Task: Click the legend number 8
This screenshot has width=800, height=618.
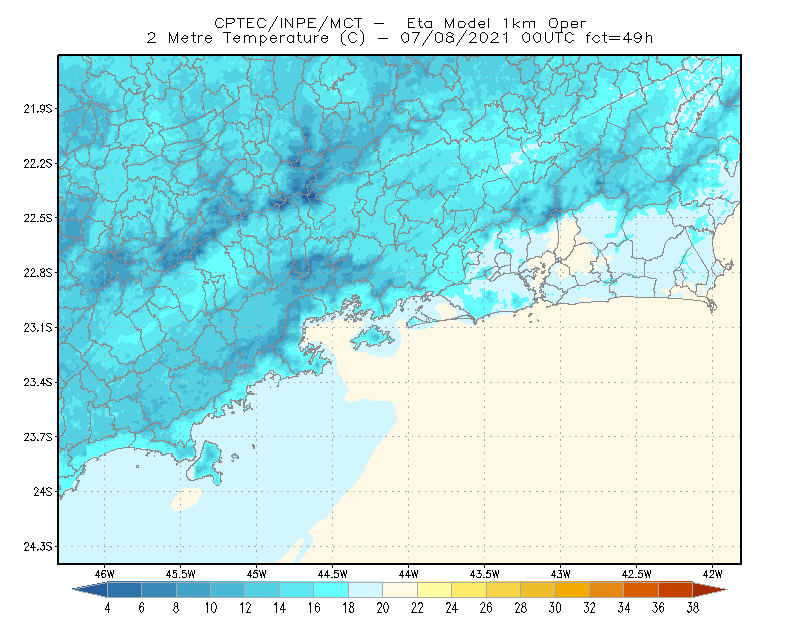Action: coord(176,608)
